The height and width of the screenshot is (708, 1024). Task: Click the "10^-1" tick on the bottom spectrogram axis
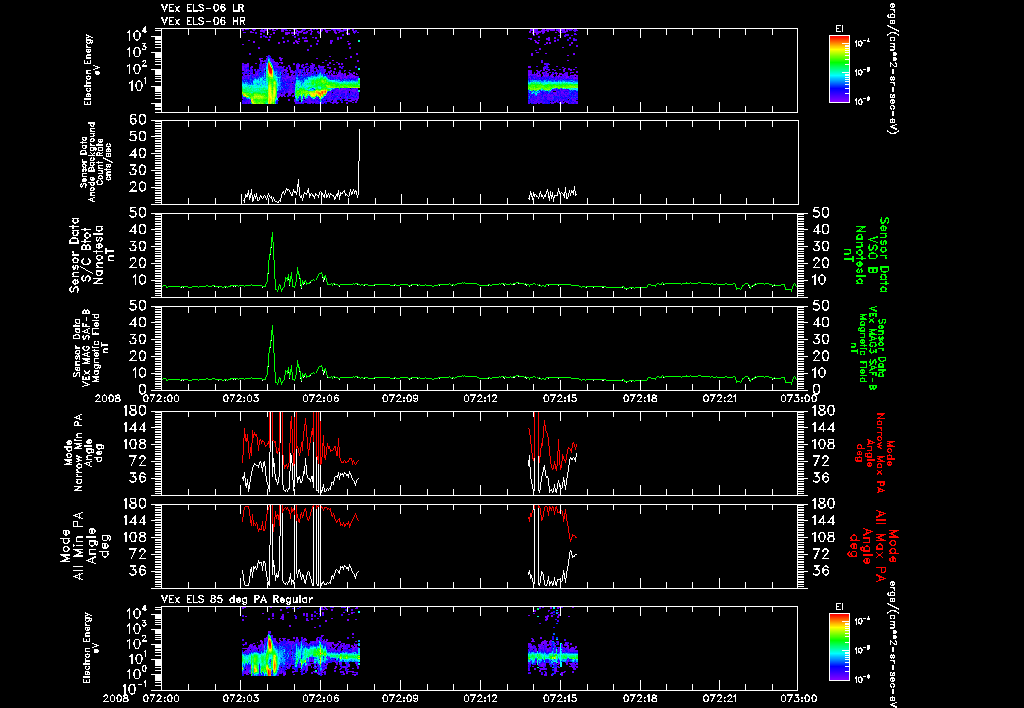click(134, 688)
